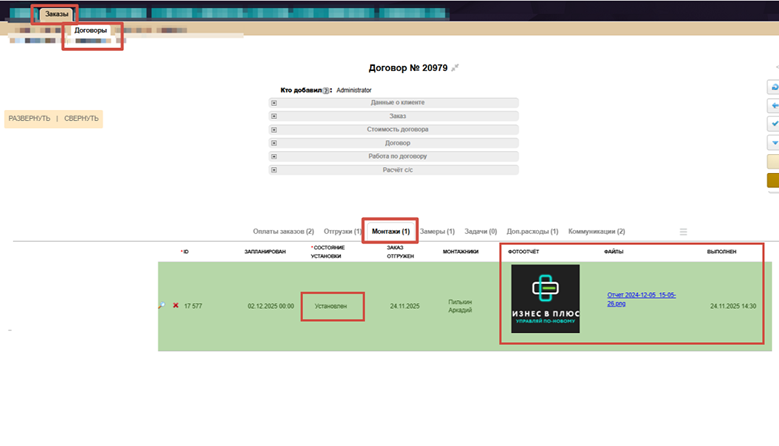Open the Коммуникации tab

click(596, 232)
